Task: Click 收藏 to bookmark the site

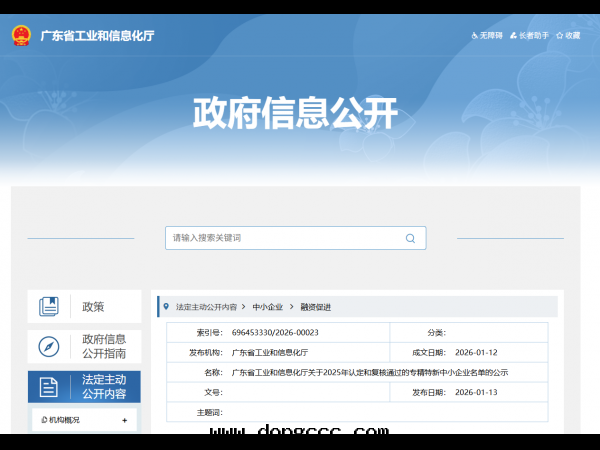Action: pos(568,36)
